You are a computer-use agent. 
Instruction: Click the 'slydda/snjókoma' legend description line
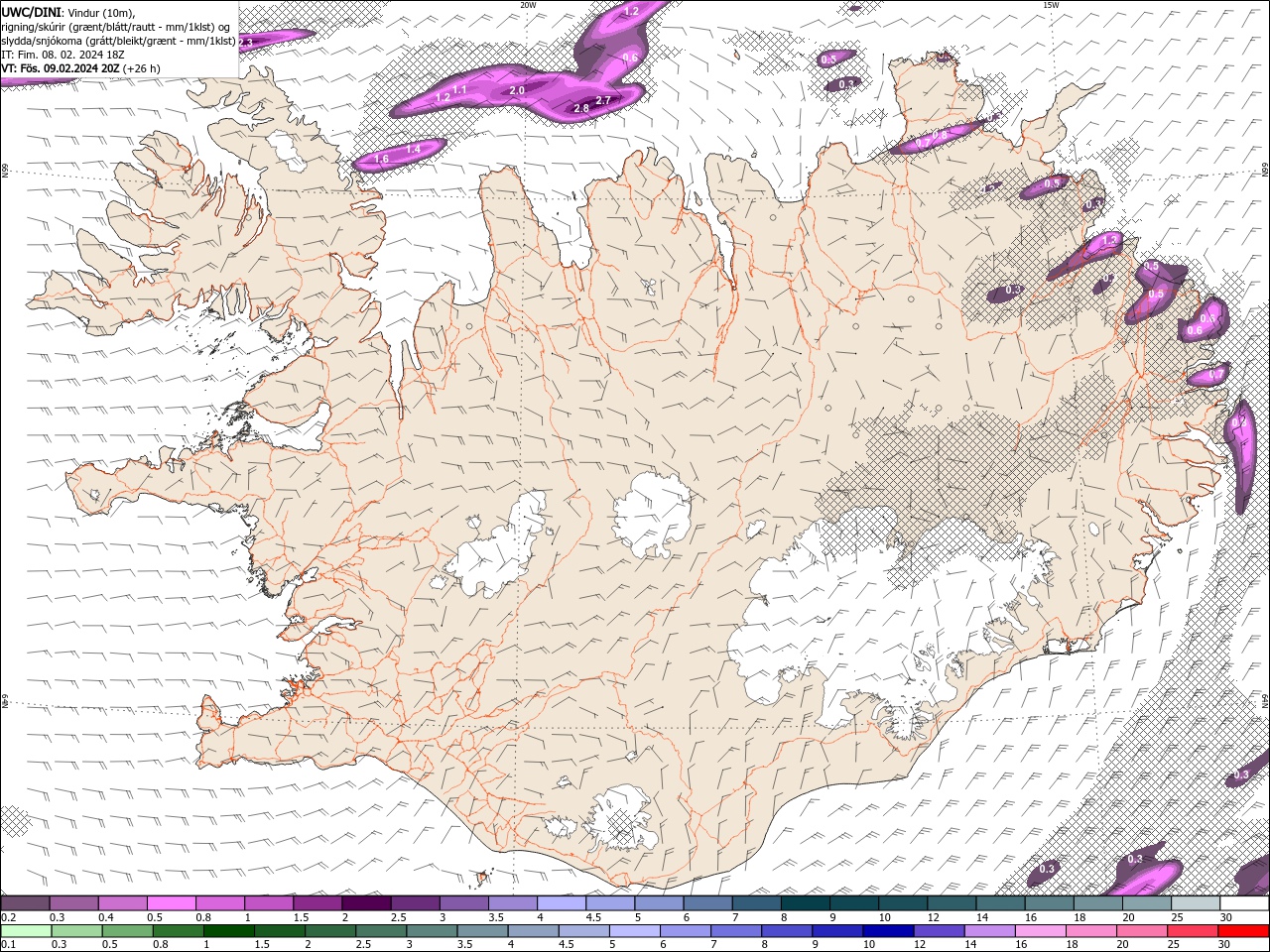pyautogui.click(x=119, y=41)
